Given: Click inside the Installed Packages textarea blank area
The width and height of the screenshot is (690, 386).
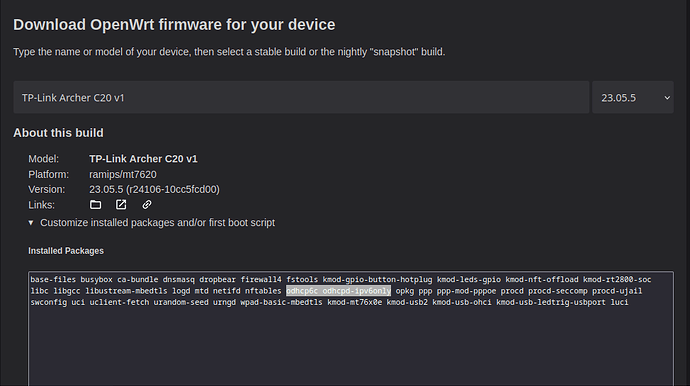Looking at the screenshot, I should coord(351,346).
